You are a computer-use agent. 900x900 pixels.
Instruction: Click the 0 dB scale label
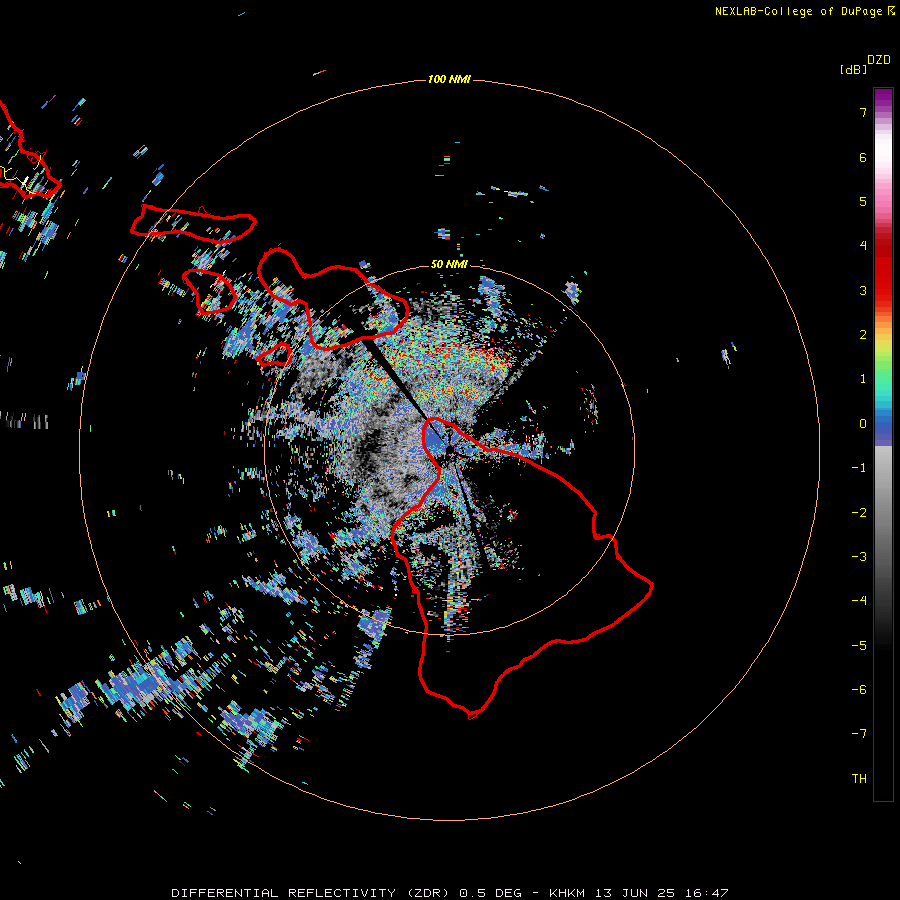pyautogui.click(x=863, y=424)
